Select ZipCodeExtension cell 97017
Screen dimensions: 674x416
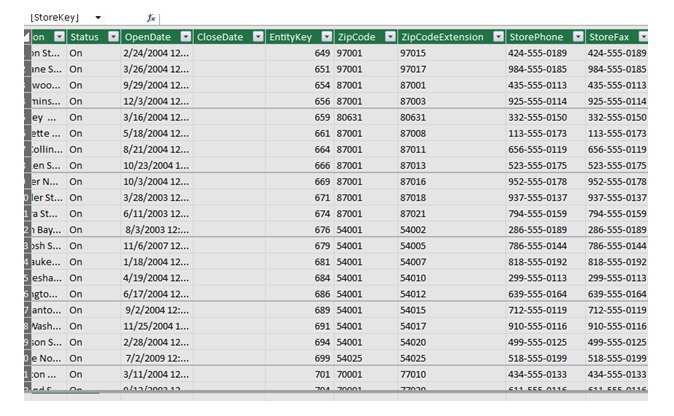452,69
